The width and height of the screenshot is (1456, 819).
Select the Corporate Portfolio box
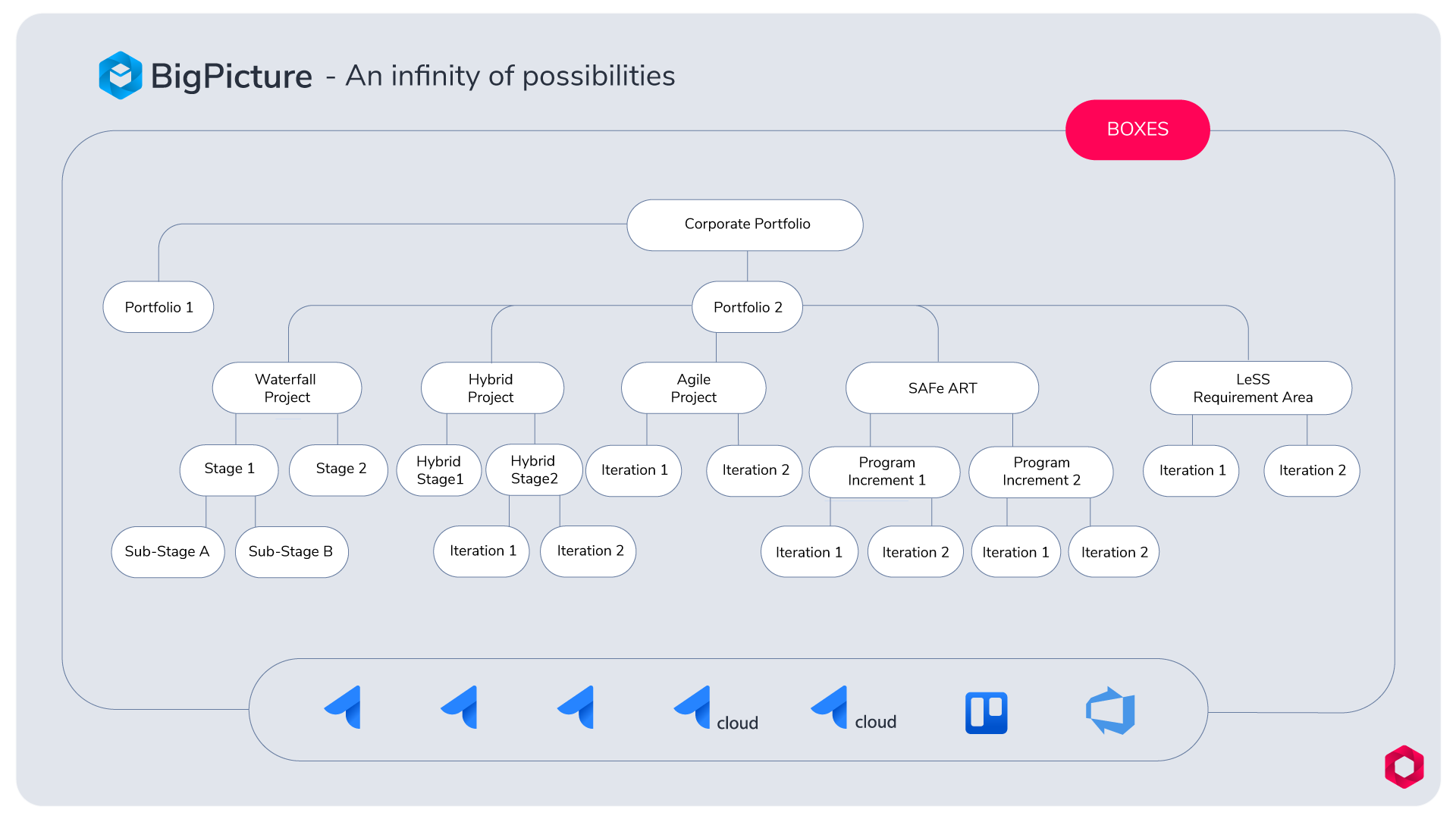point(745,225)
